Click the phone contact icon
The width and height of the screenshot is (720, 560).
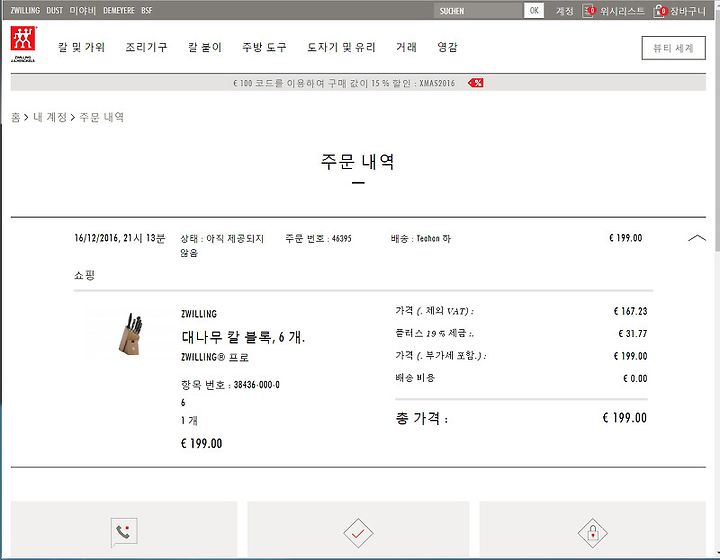coord(124,532)
